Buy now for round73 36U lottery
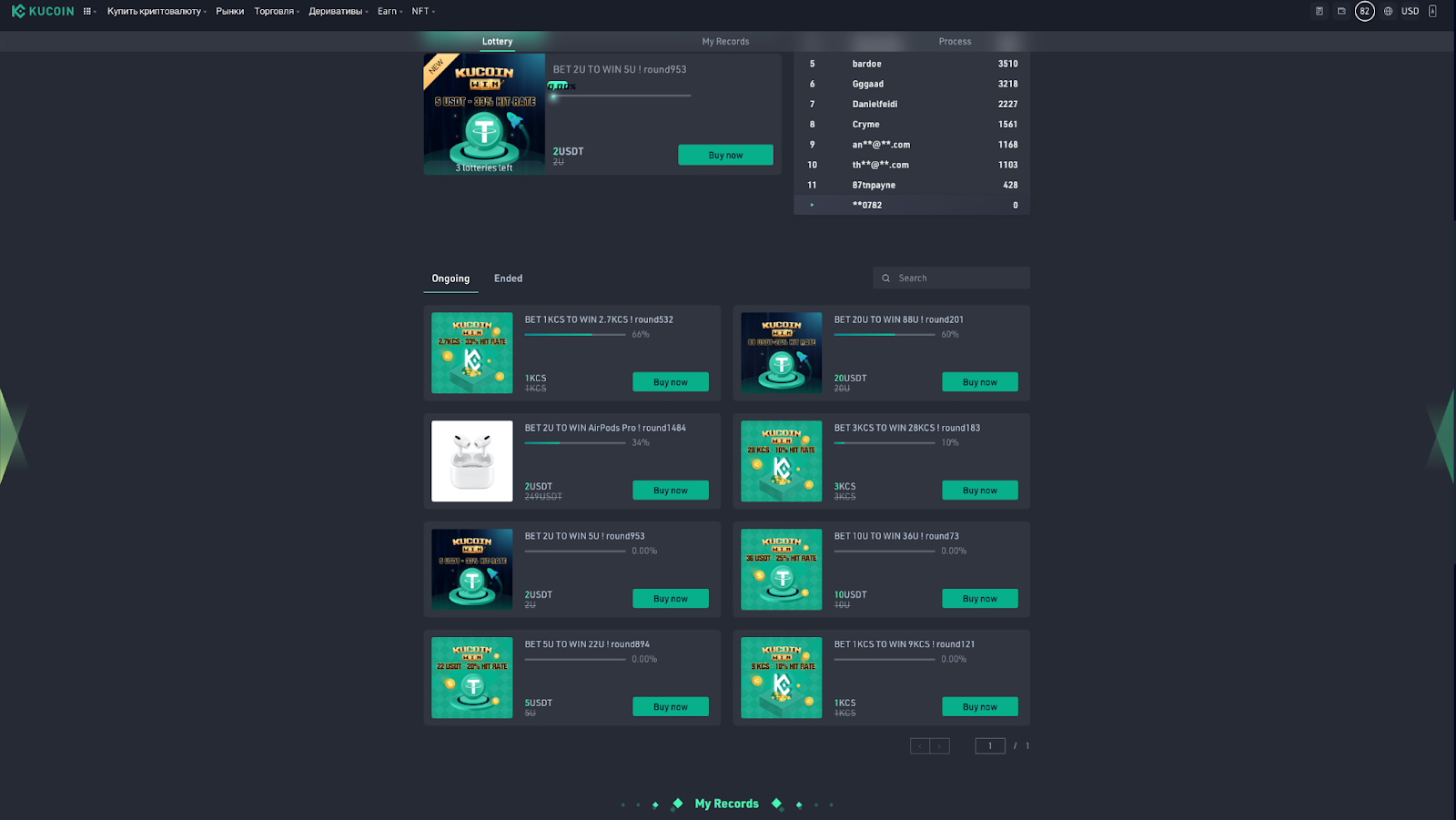 click(980, 599)
